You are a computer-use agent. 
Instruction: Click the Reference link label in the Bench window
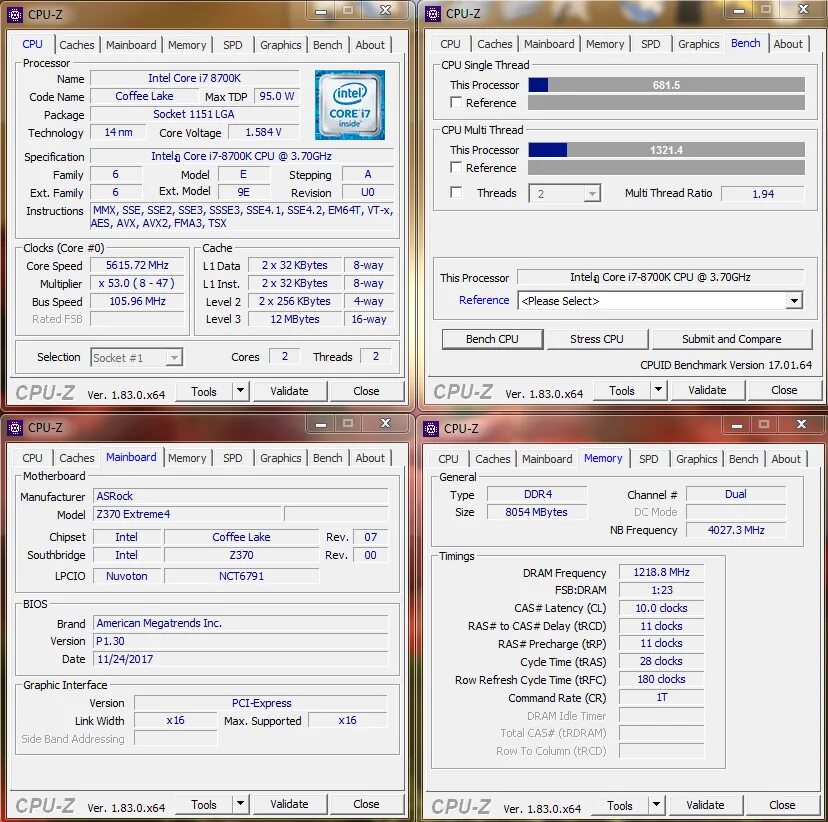(484, 300)
